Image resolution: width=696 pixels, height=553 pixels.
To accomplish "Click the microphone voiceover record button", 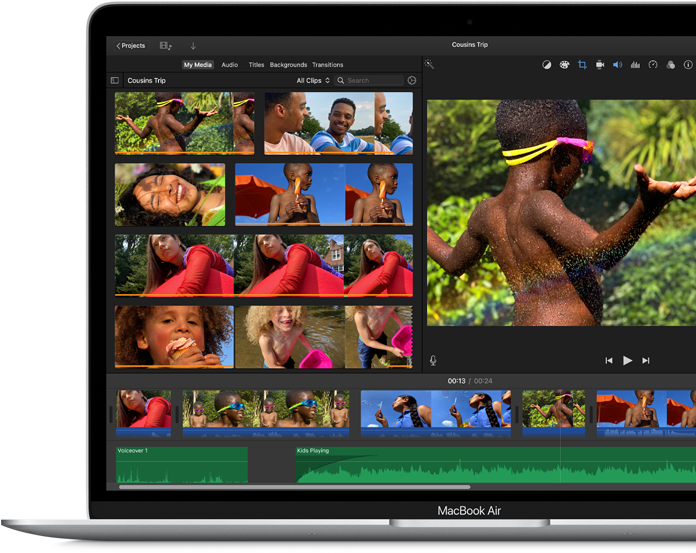I will click(x=433, y=360).
